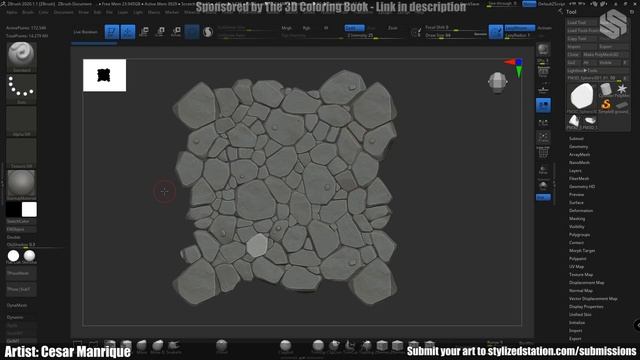Activate the Edit mode button
Screen dimensions: 640x360
pyautogui.click(x=111, y=32)
